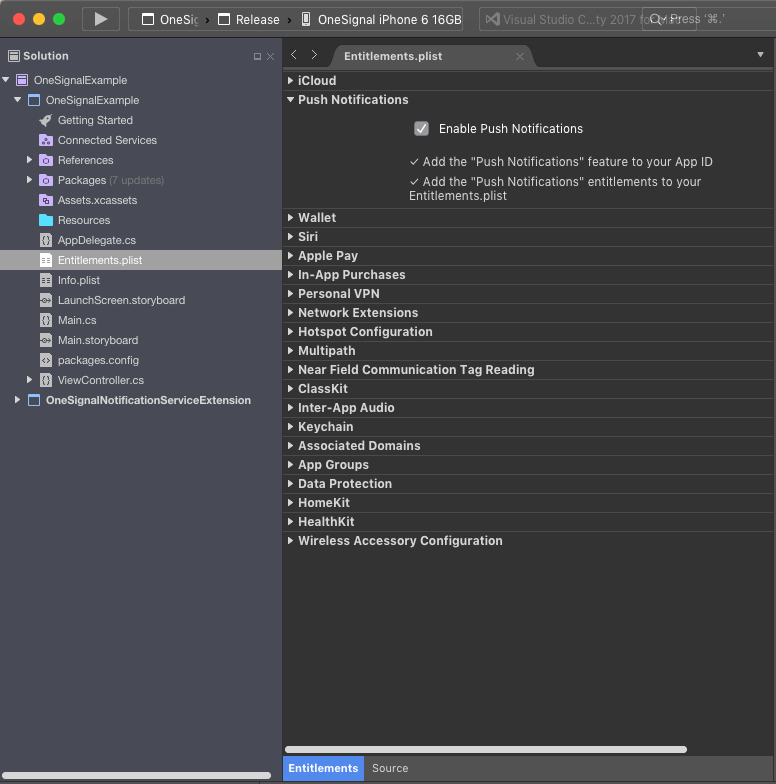Expand the Inter-App Audio section

[290, 408]
